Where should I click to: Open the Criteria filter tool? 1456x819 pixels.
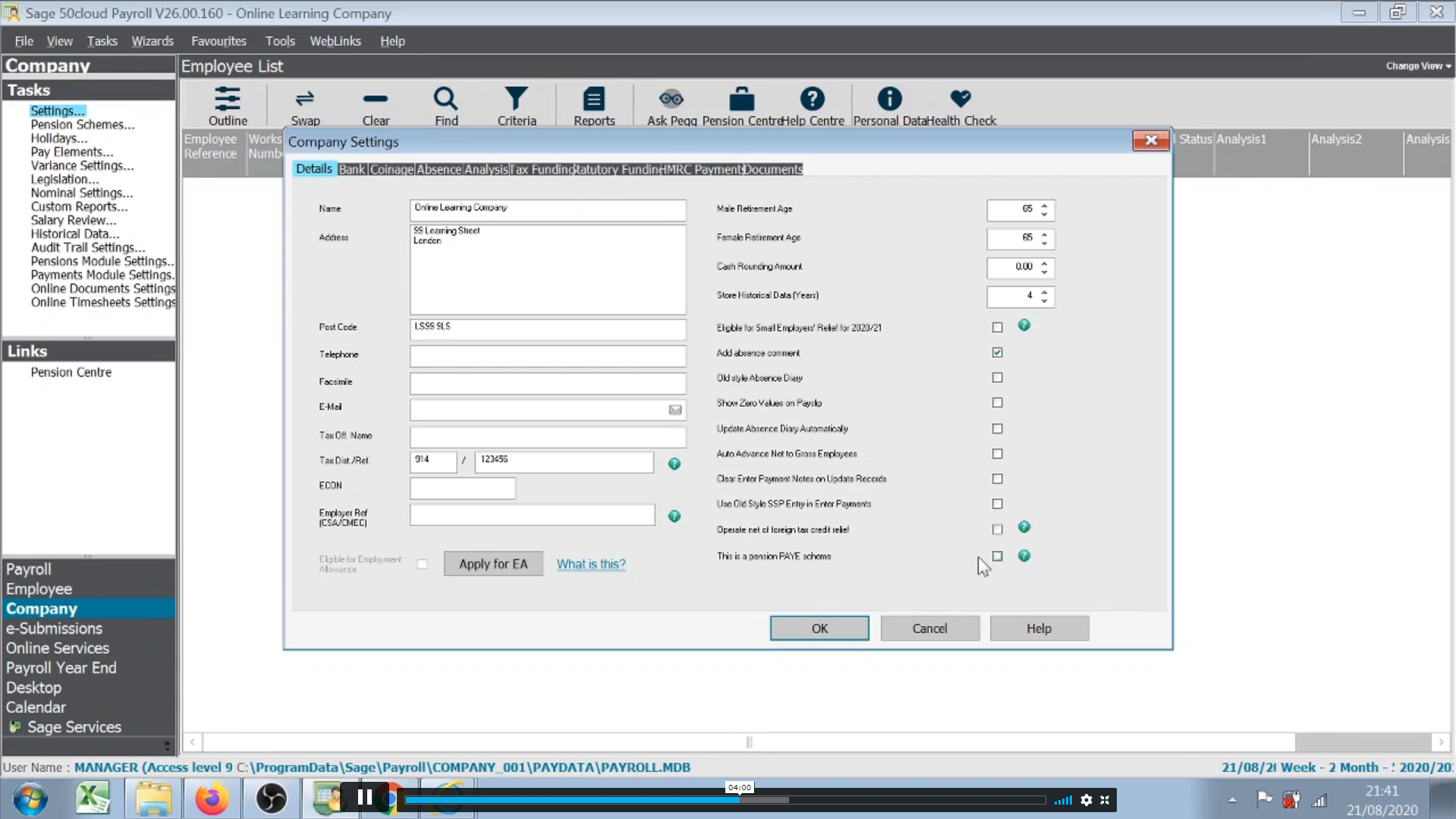coord(517,106)
